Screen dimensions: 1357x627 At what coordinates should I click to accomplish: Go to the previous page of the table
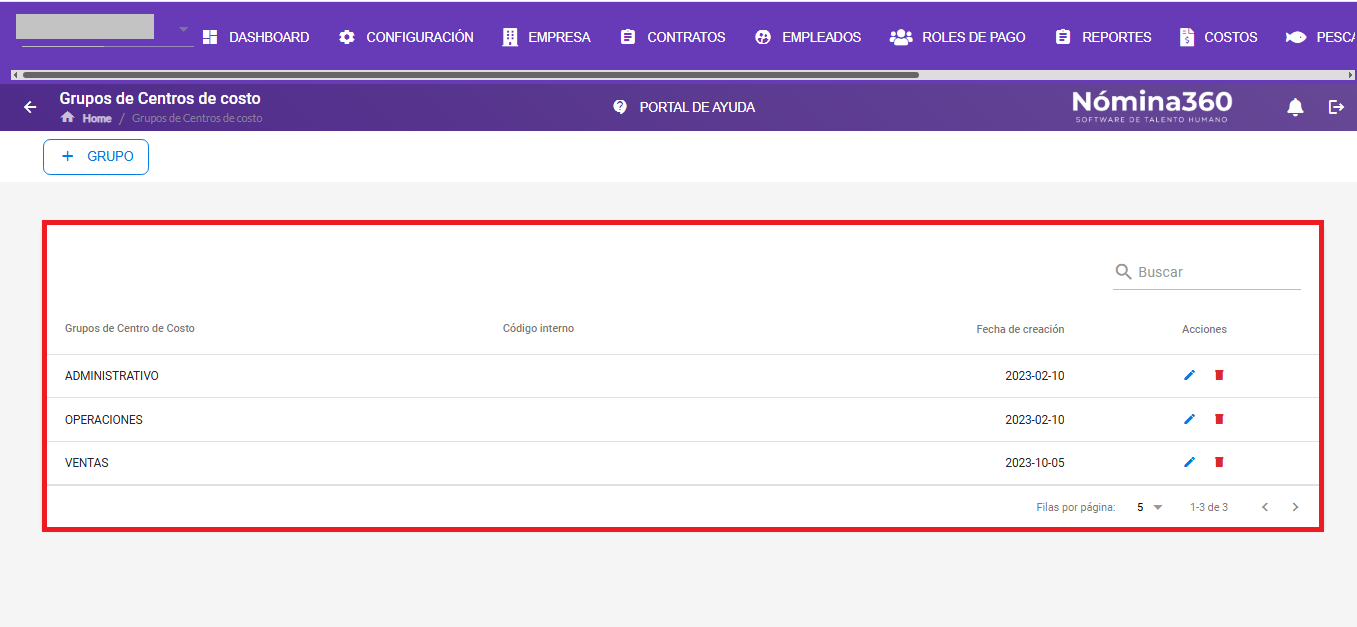pyautogui.click(x=1265, y=507)
